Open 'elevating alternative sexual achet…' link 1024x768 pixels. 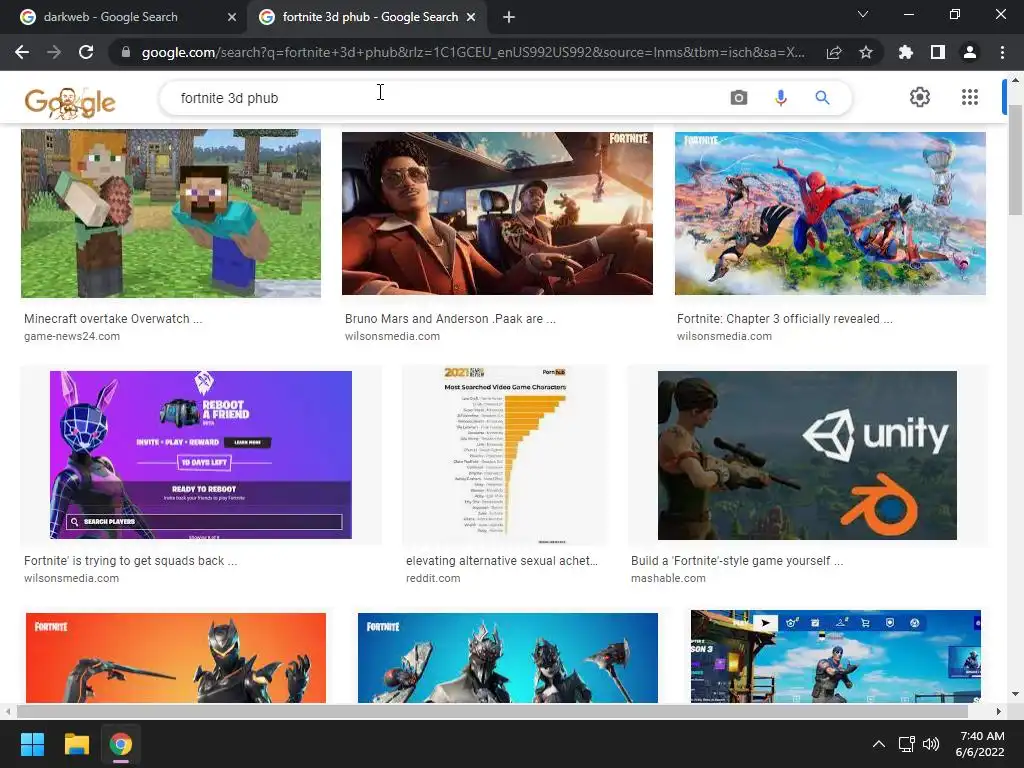click(x=502, y=560)
